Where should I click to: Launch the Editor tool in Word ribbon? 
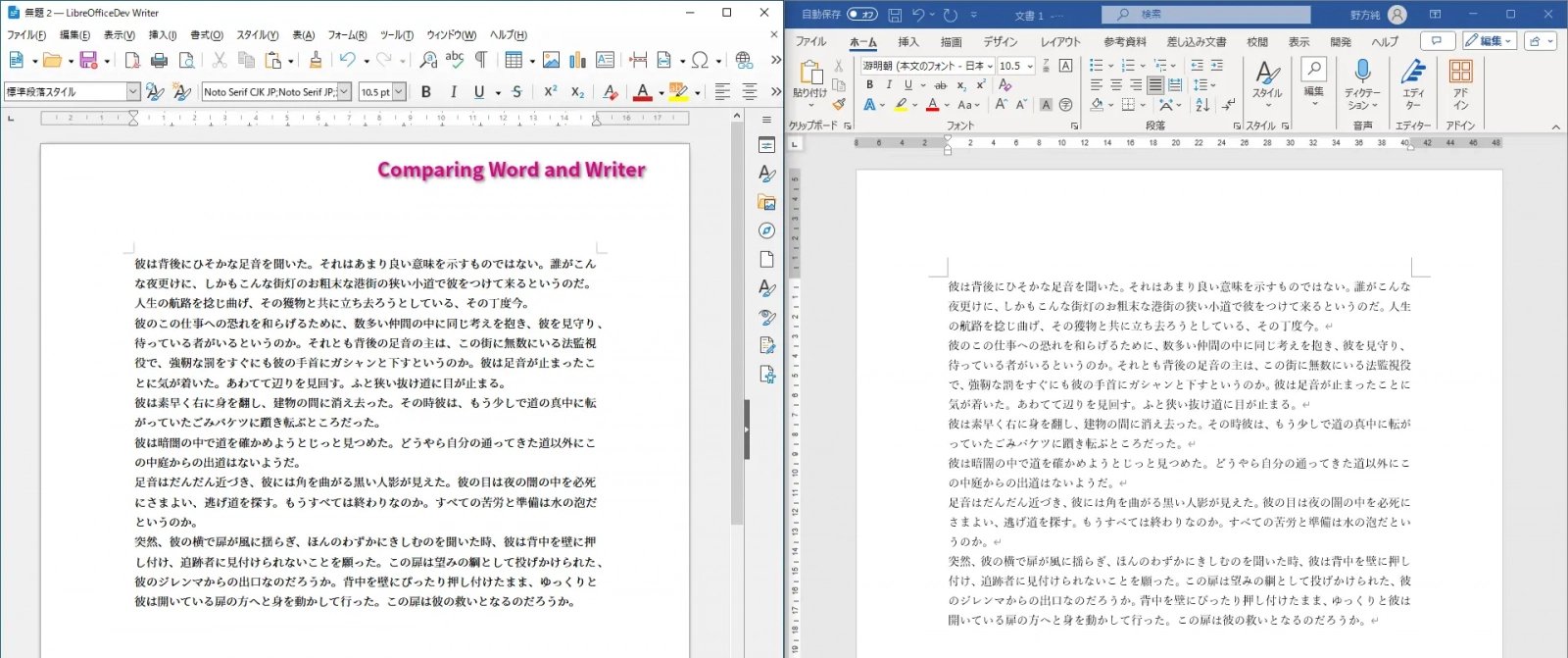click(x=1412, y=84)
